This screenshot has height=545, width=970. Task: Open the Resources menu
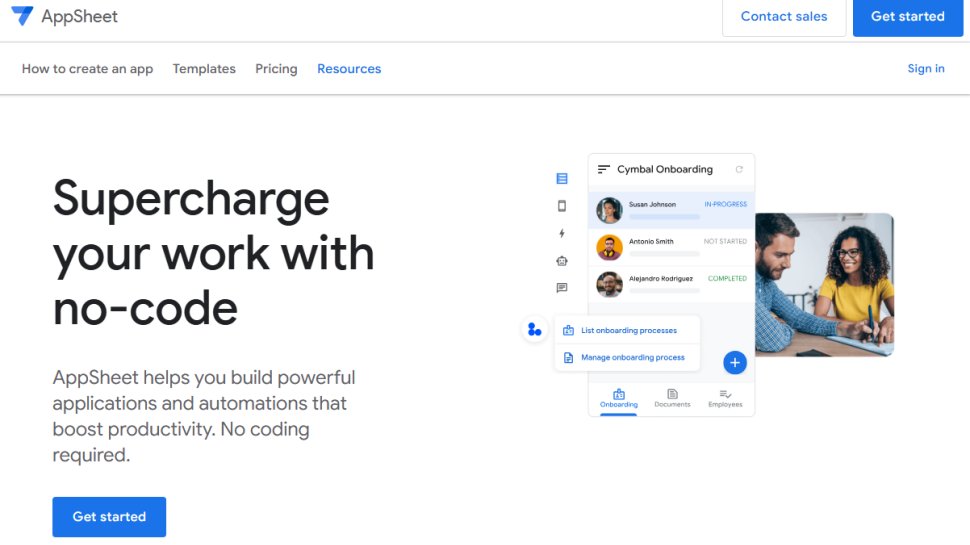(349, 69)
